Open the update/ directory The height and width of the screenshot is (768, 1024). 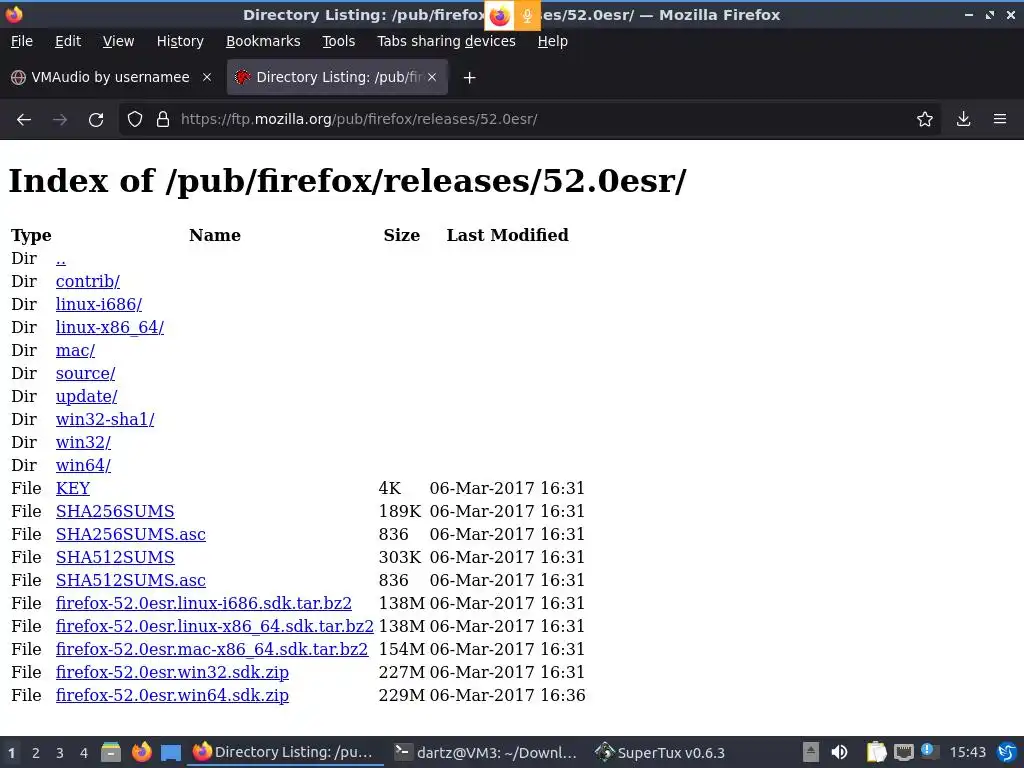coord(86,396)
